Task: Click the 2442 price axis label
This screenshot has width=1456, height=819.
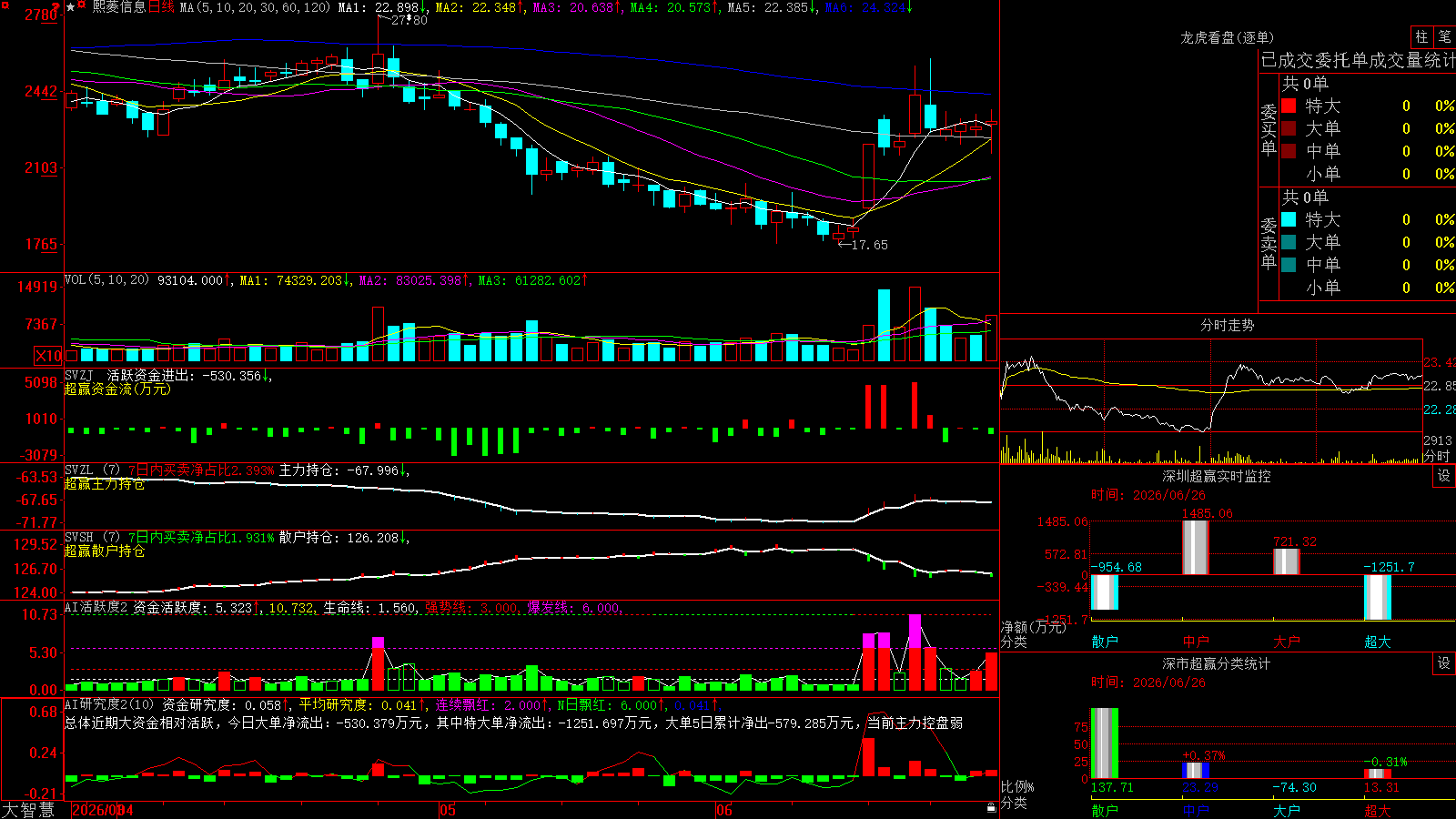Action: point(41,91)
